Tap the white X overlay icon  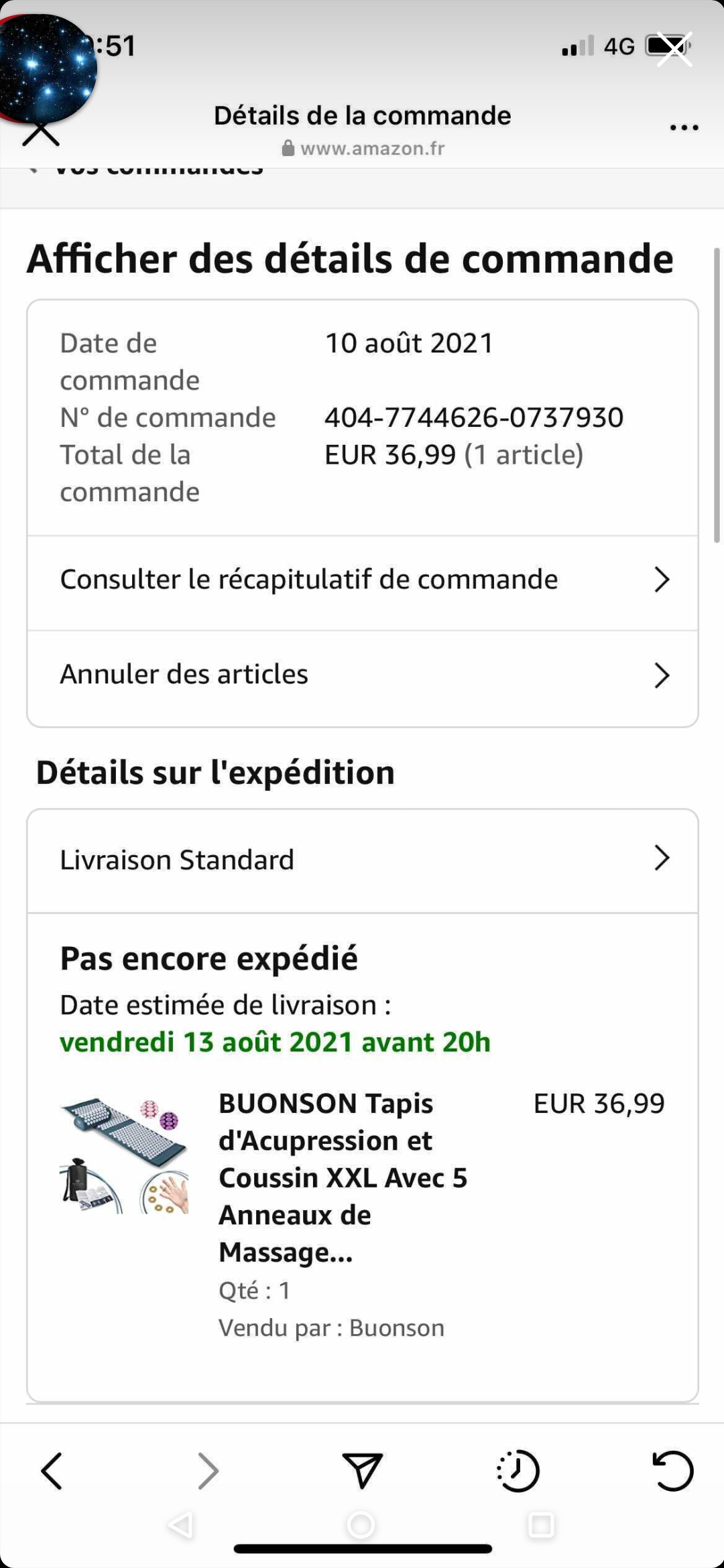(x=674, y=49)
